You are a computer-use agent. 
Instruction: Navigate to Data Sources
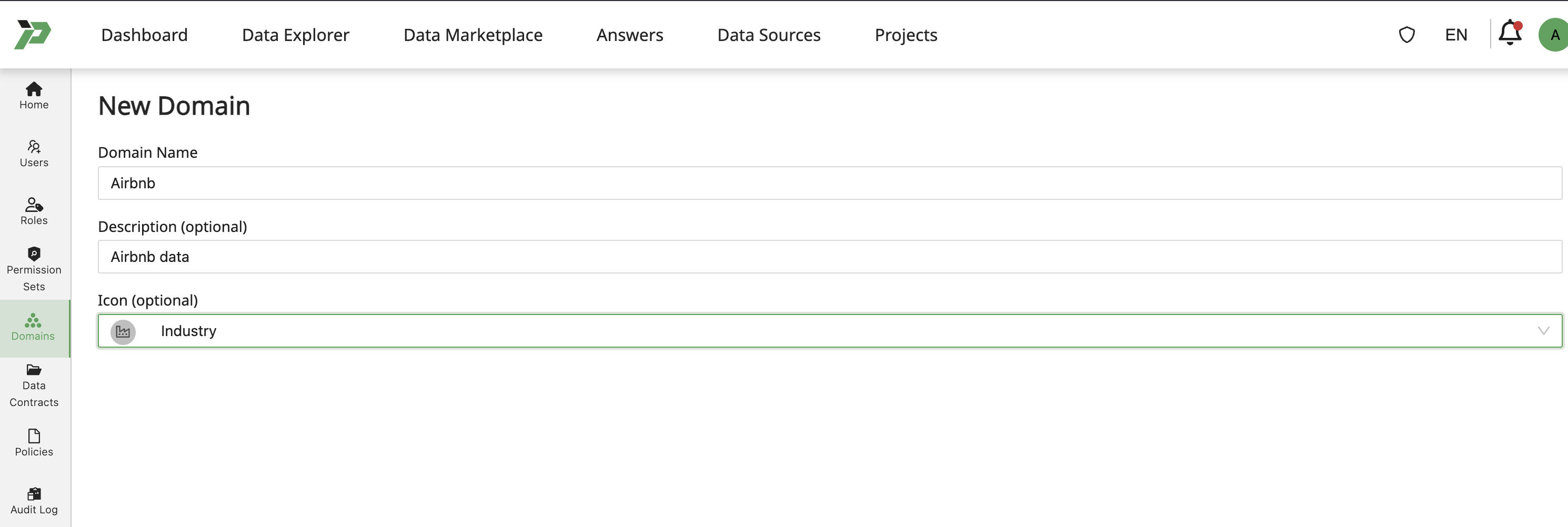[769, 35]
